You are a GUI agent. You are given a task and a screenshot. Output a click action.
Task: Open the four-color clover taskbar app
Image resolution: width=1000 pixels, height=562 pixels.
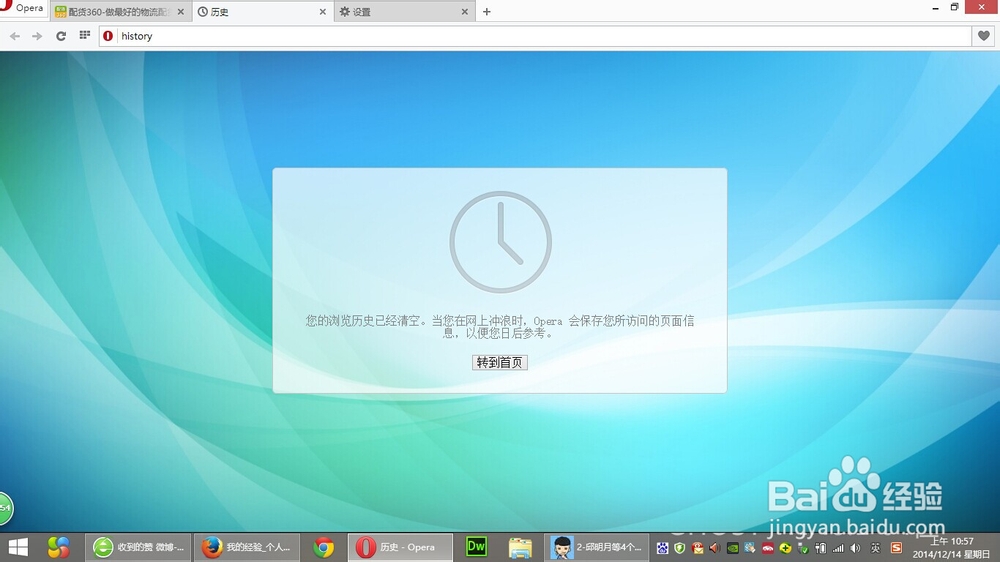click(58, 547)
